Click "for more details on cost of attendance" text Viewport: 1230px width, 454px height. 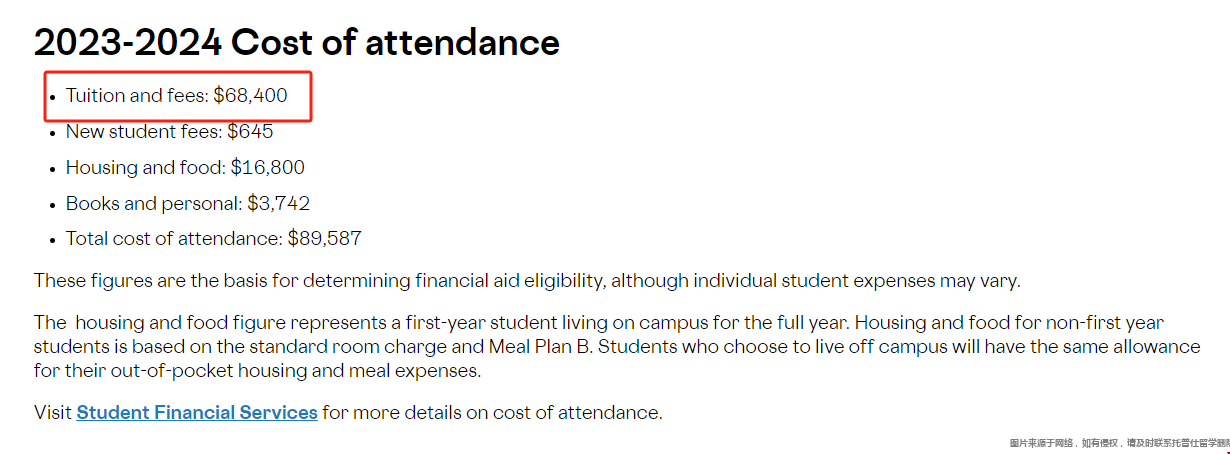(x=492, y=412)
